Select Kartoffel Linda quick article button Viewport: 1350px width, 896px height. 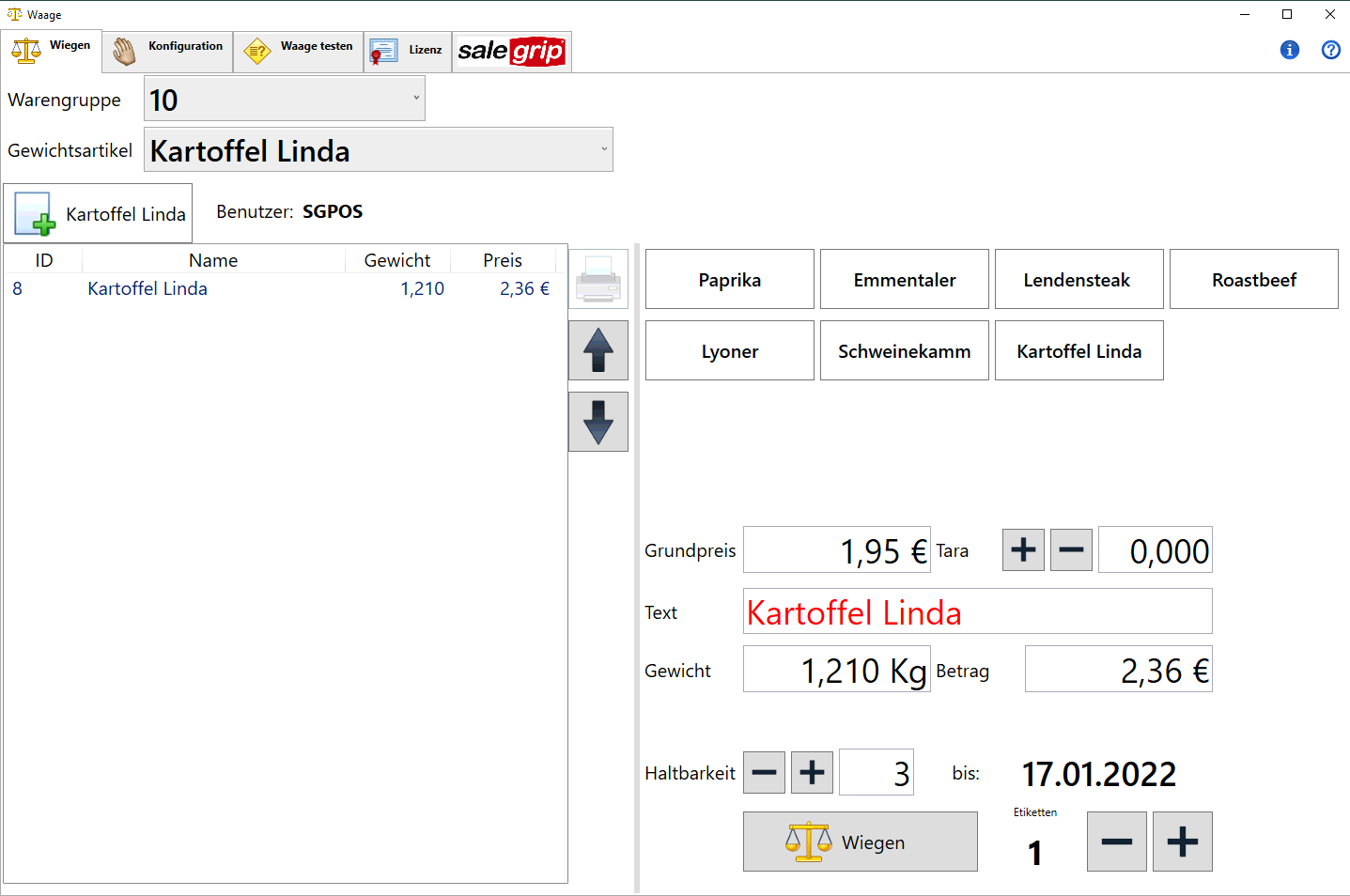(1079, 350)
